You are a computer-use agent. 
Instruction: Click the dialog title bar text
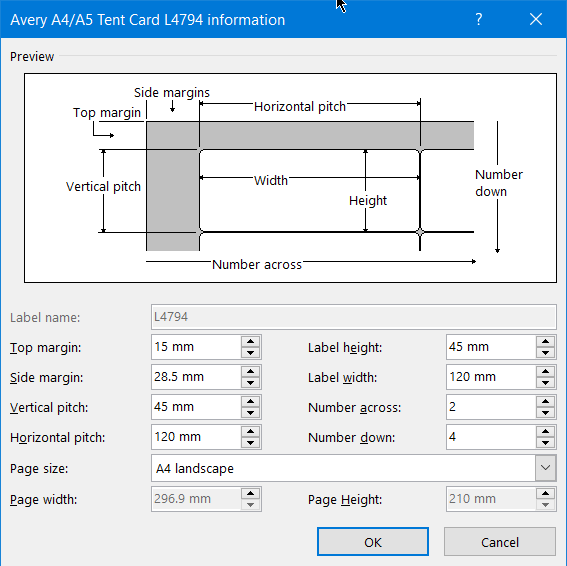pyautogui.click(x=148, y=20)
